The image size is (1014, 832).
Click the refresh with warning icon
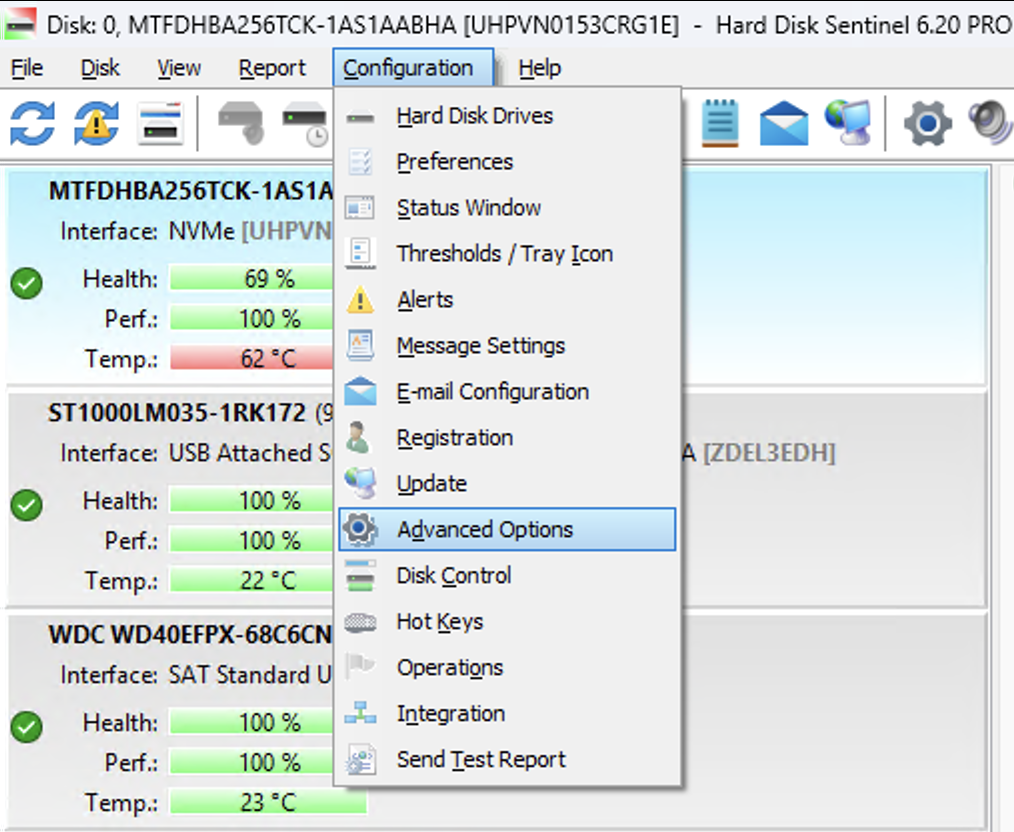96,123
